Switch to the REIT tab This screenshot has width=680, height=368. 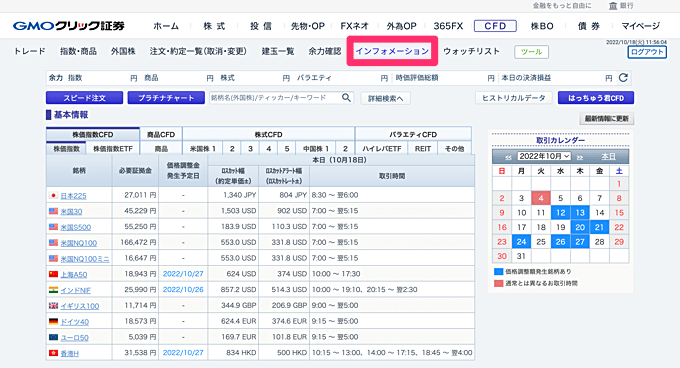click(x=422, y=149)
